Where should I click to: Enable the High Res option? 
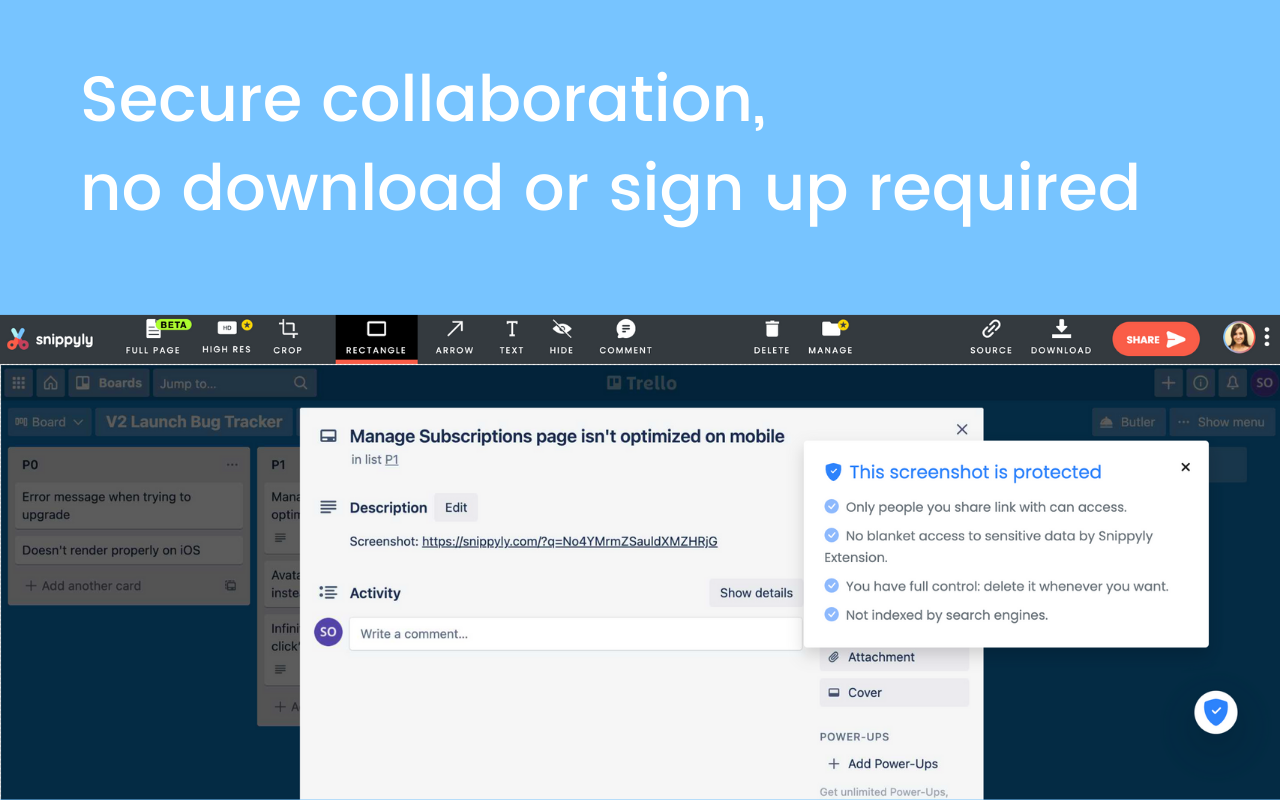pyautogui.click(x=226, y=338)
